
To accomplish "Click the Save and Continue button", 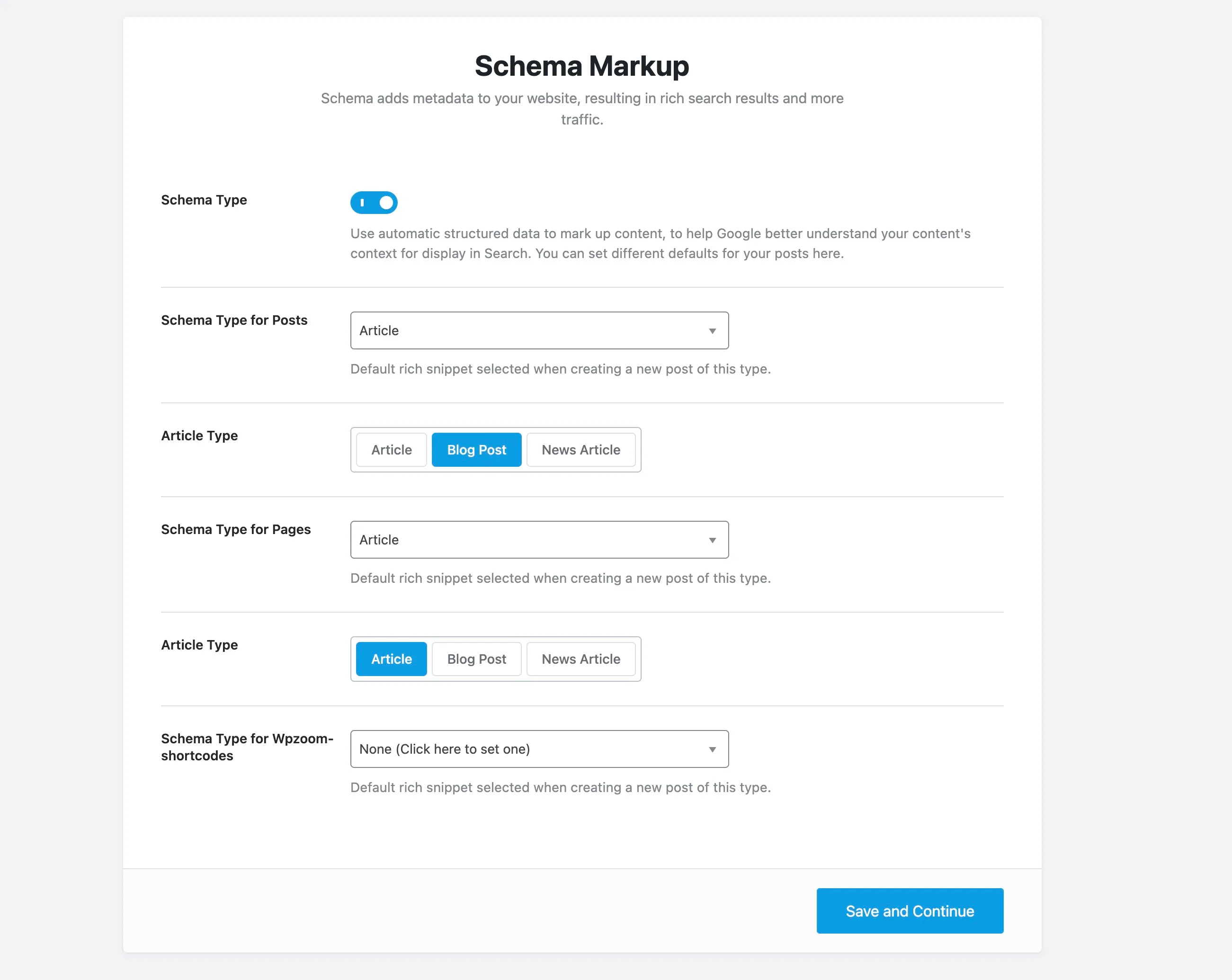I will click(x=909, y=910).
